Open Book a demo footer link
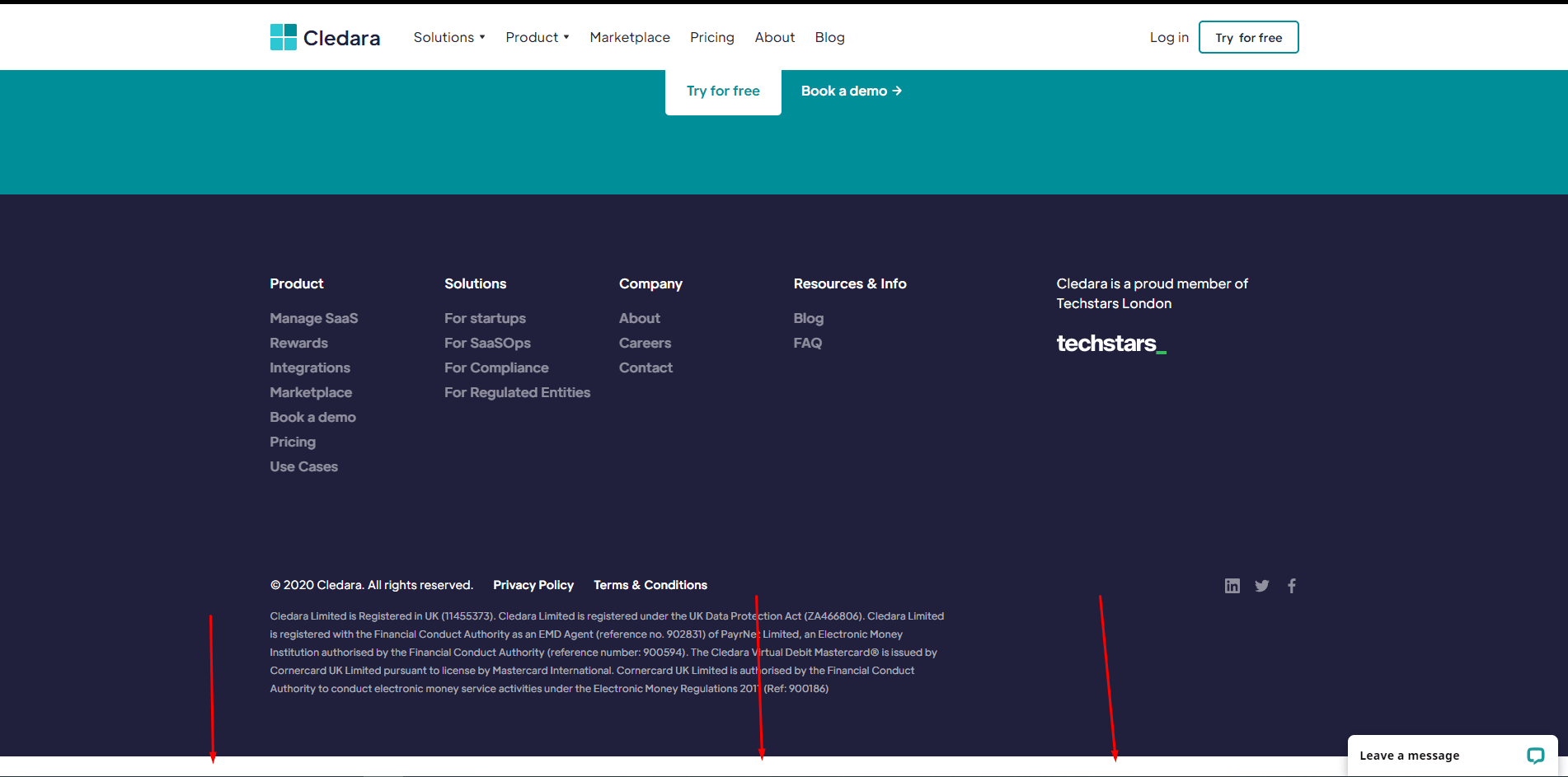Viewport: 1568px width, 777px height. (313, 417)
